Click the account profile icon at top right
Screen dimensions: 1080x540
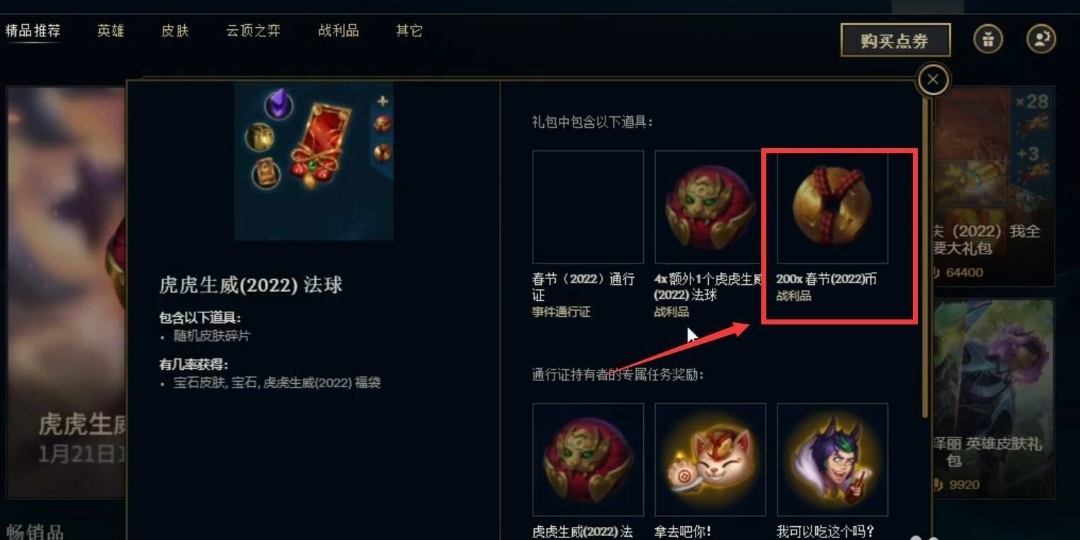[x=1041, y=39]
